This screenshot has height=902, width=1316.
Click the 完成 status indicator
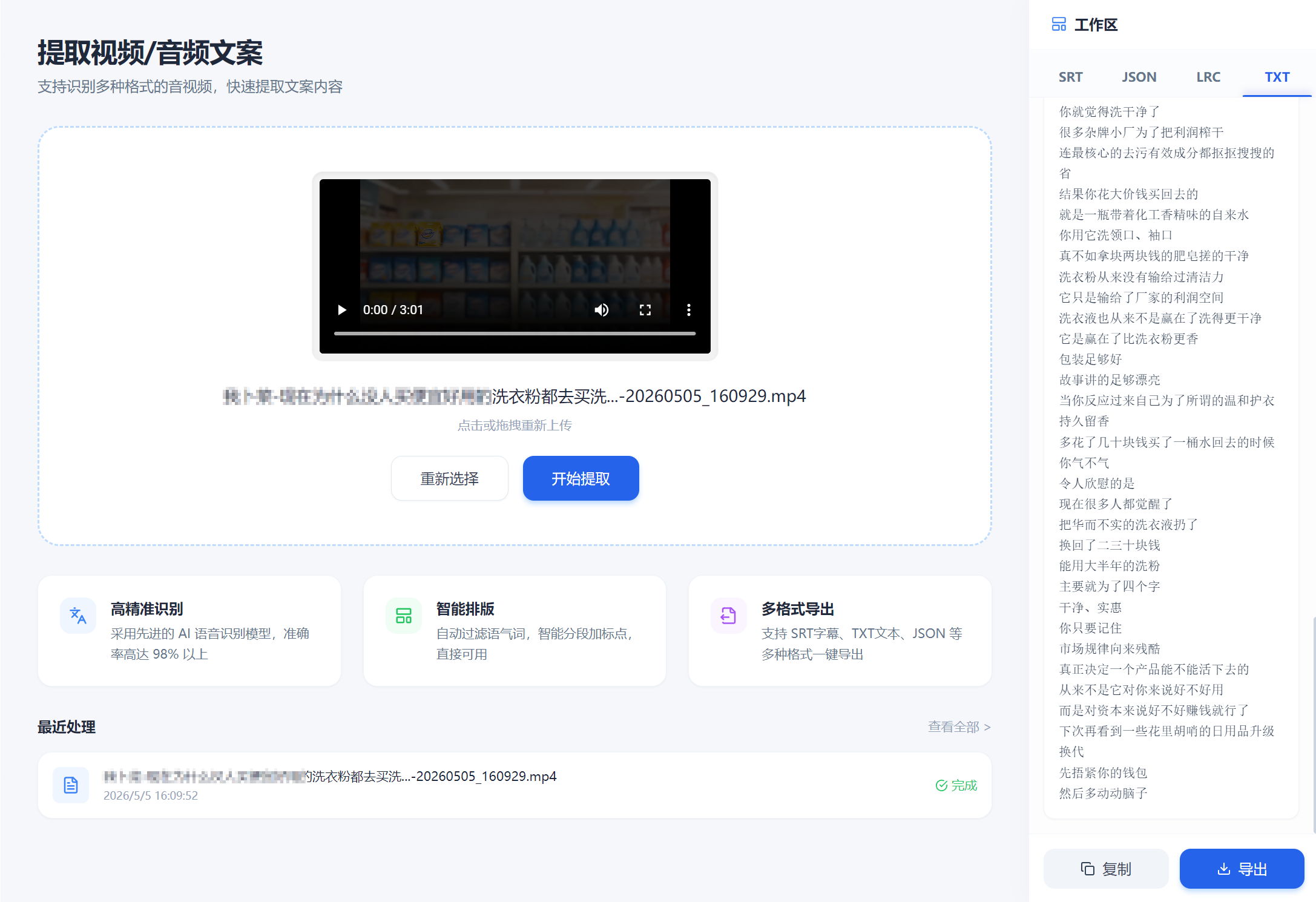coord(956,785)
